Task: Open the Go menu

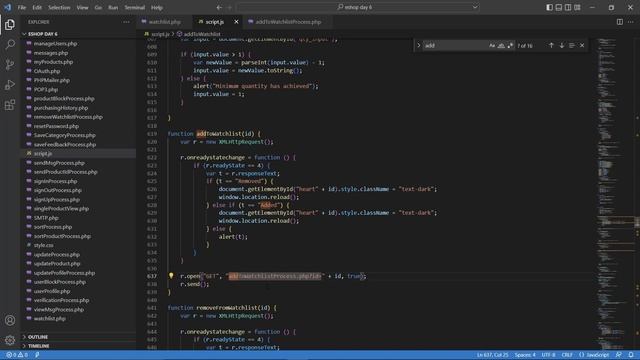Action: [98, 7]
